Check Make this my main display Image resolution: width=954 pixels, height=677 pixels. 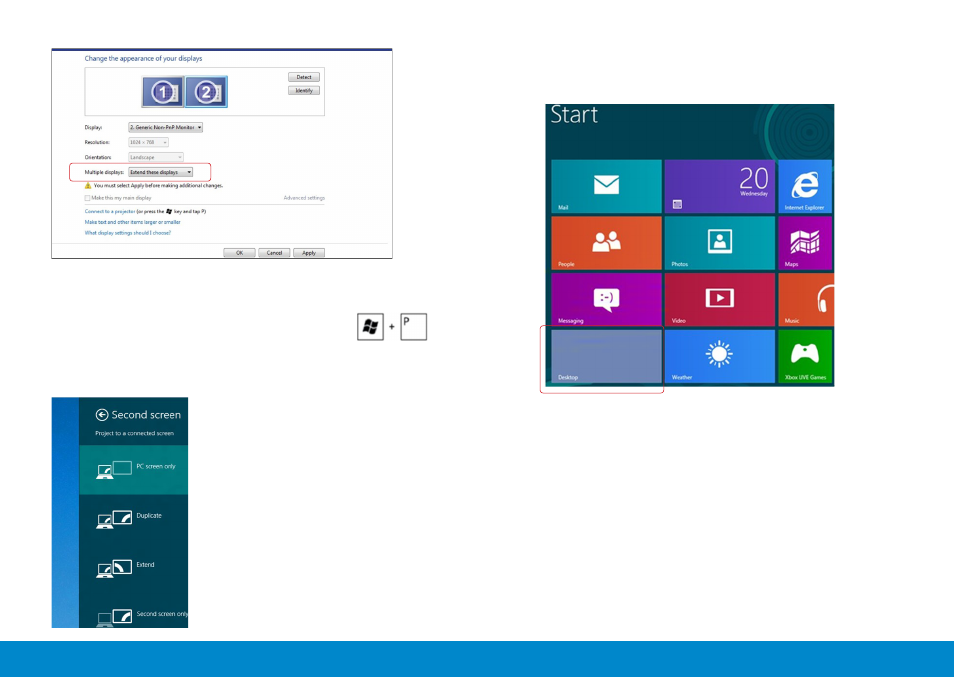tap(88, 198)
